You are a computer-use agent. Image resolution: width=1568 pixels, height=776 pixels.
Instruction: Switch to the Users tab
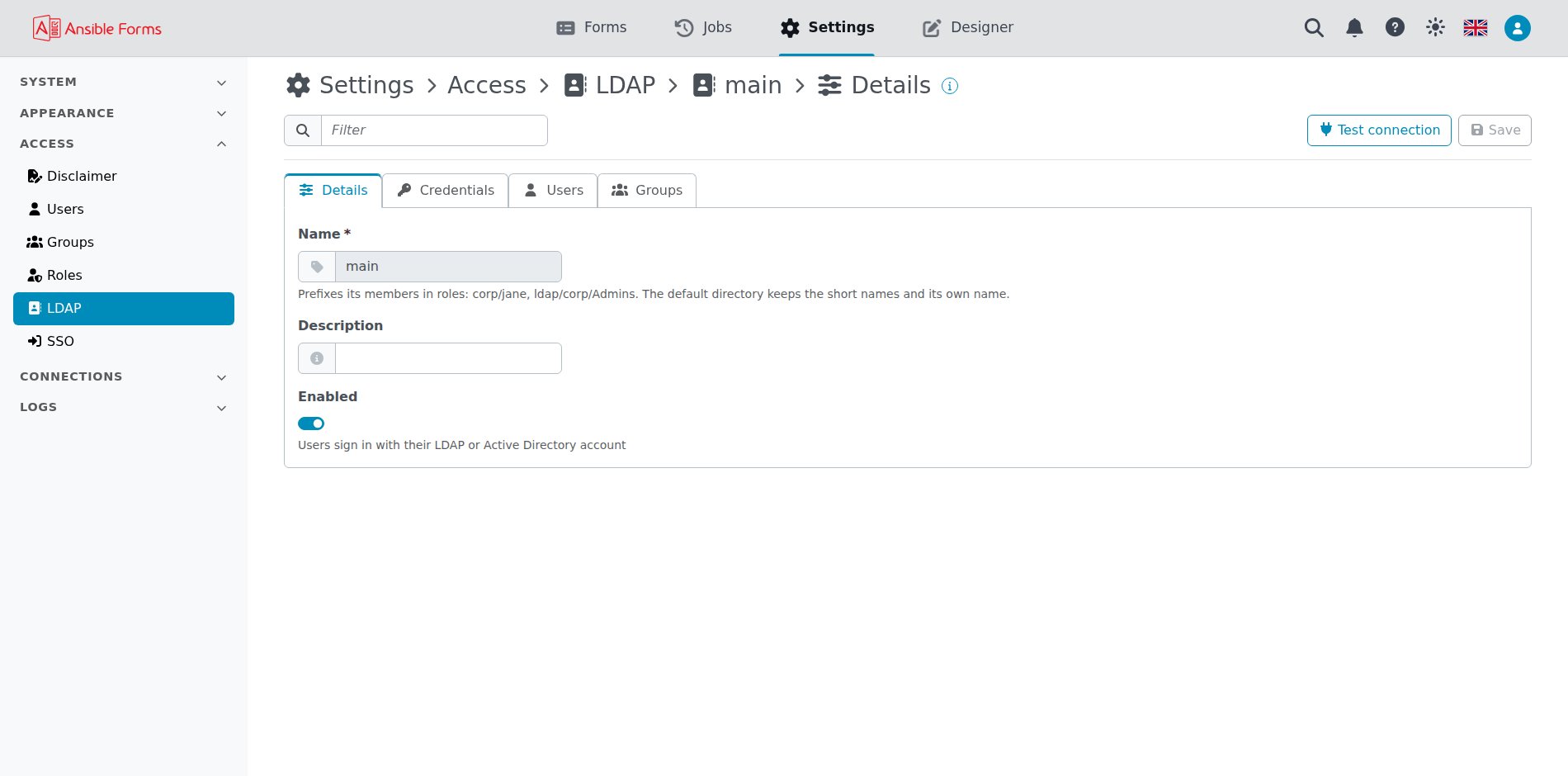(554, 191)
